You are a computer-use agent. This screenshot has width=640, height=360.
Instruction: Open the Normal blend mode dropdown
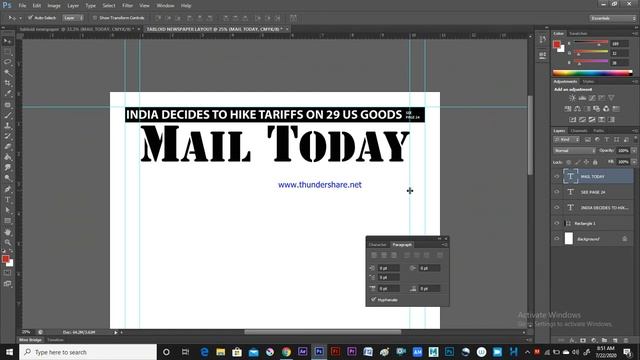click(574, 151)
